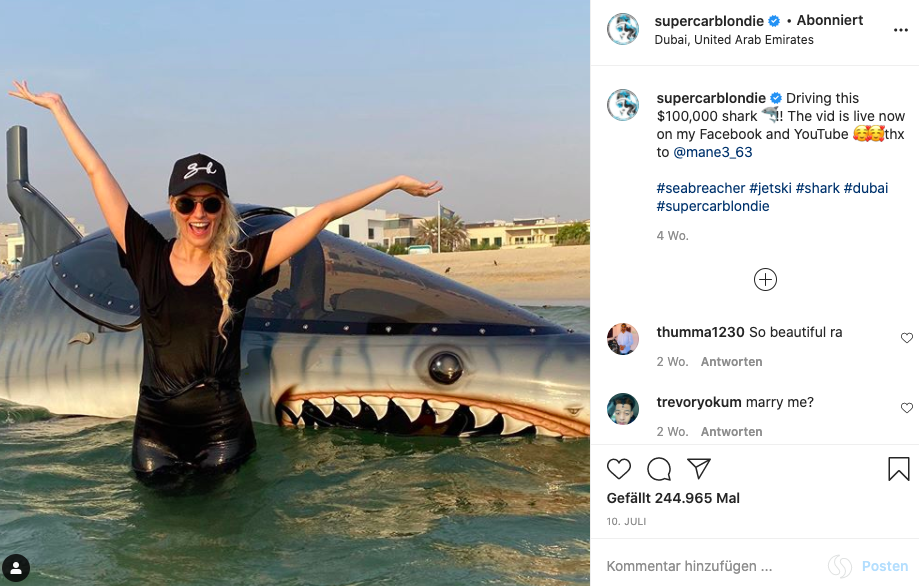The height and width of the screenshot is (586, 919).
Task: Open the Dubai, United Arab Emirates location
Action: click(734, 40)
